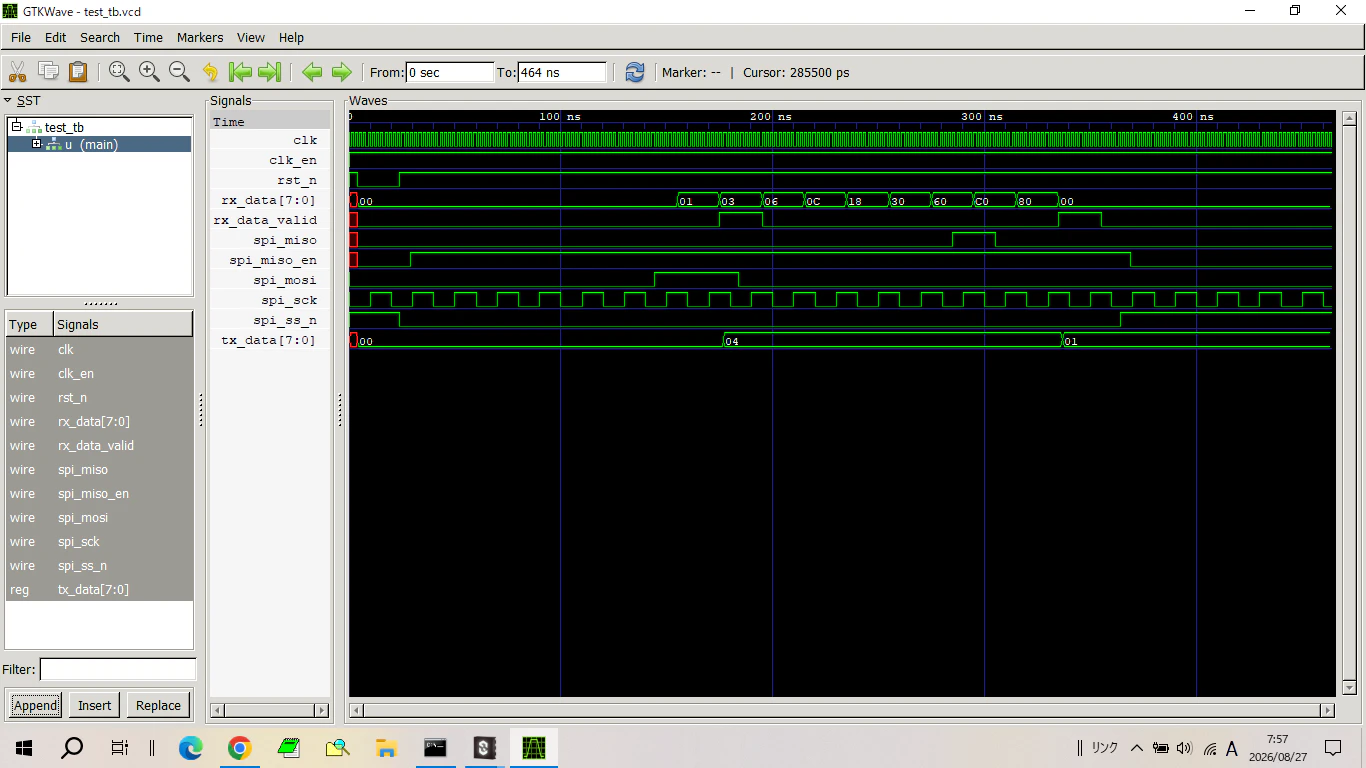This screenshot has height=768, width=1366.
Task: Click the Zoom In icon
Action: click(149, 72)
